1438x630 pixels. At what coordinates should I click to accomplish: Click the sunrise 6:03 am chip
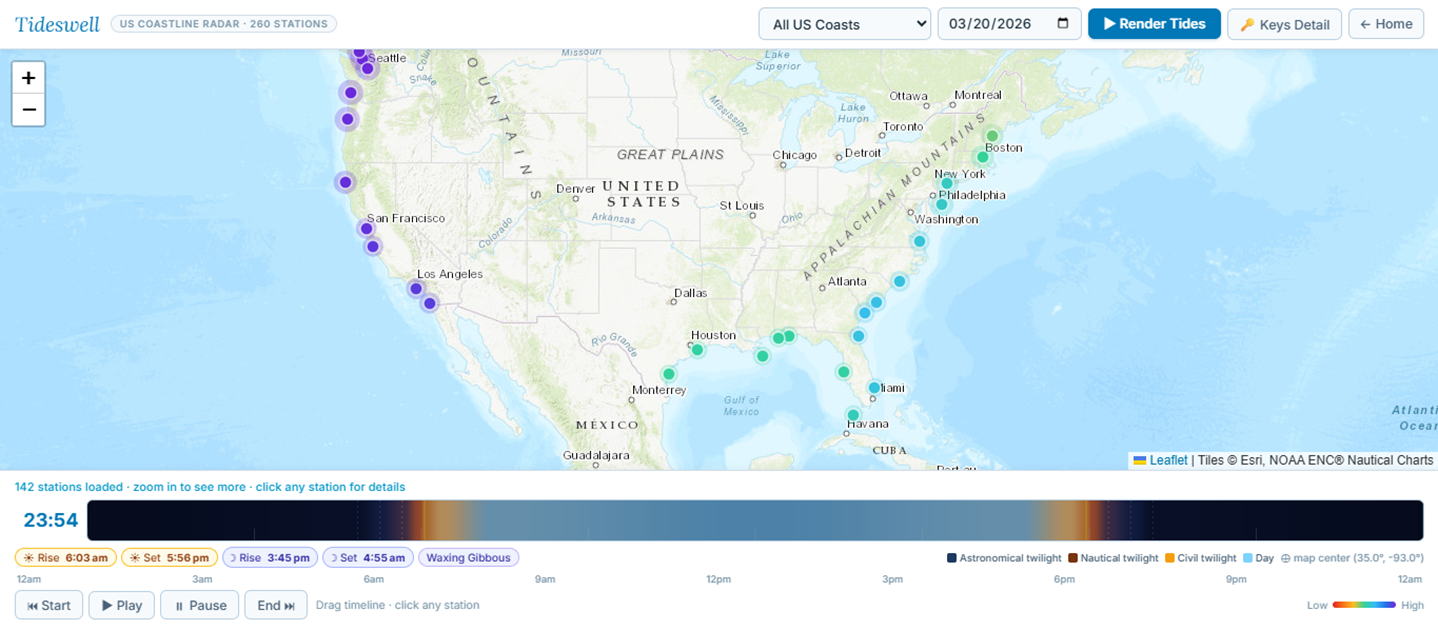click(x=66, y=558)
